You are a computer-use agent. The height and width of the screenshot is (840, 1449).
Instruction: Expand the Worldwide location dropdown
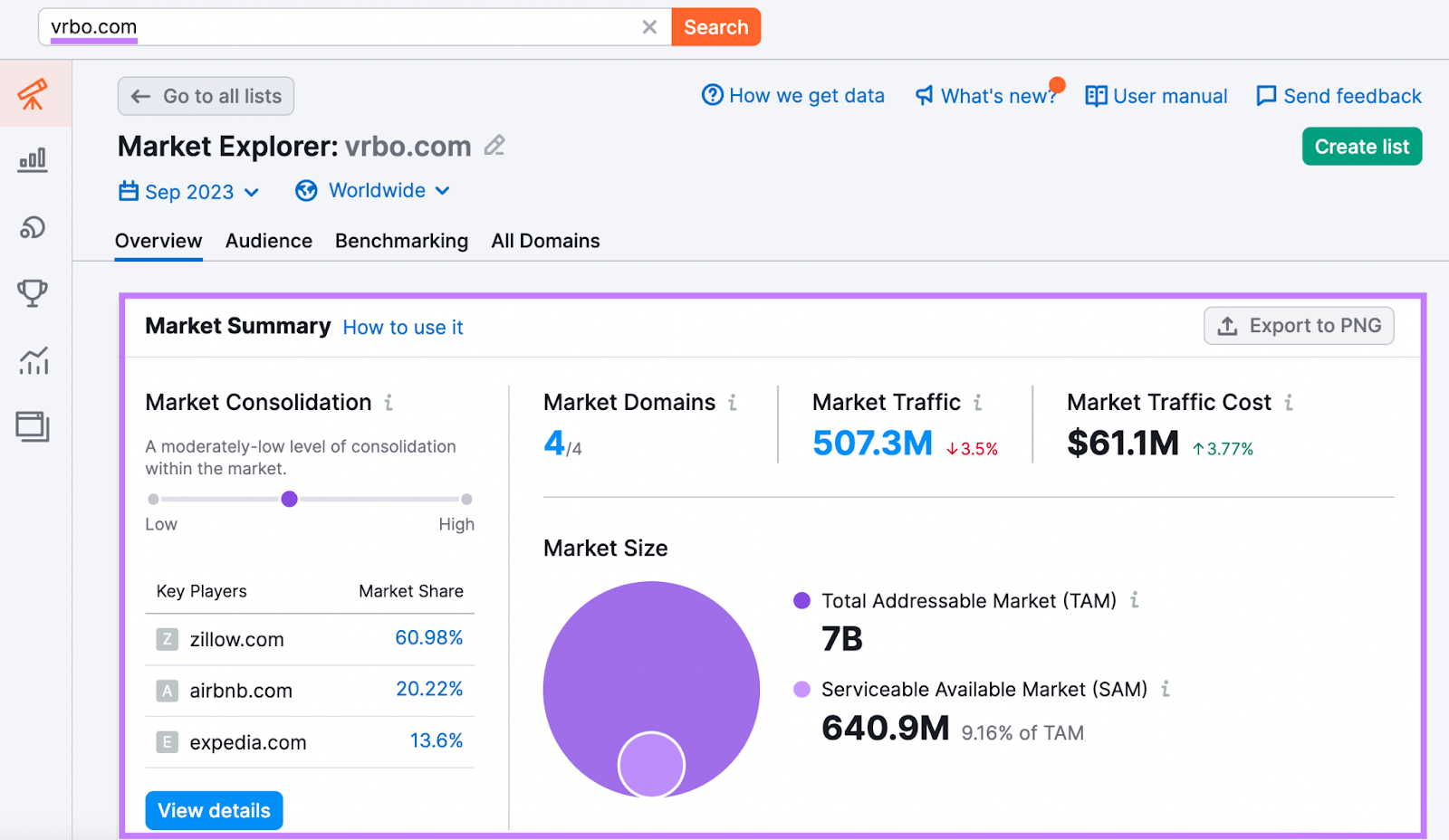(372, 190)
